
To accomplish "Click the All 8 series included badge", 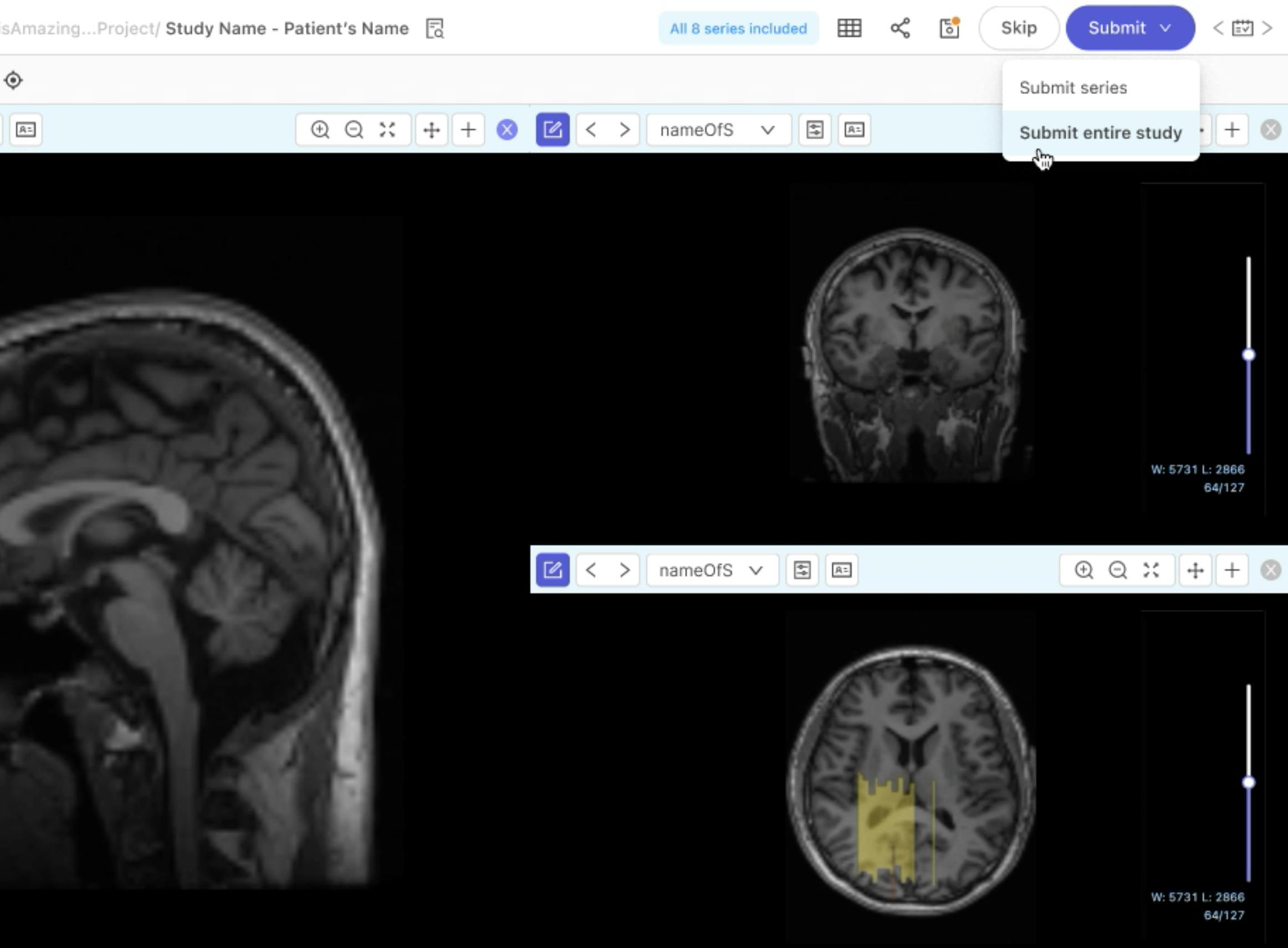I will [738, 28].
